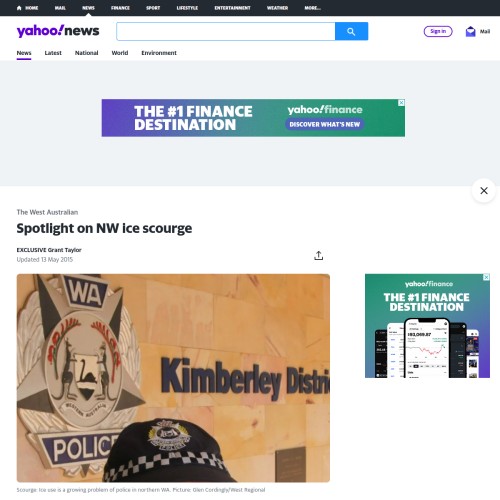
Task: Click Discover What's New ad button
Action: click(324, 124)
